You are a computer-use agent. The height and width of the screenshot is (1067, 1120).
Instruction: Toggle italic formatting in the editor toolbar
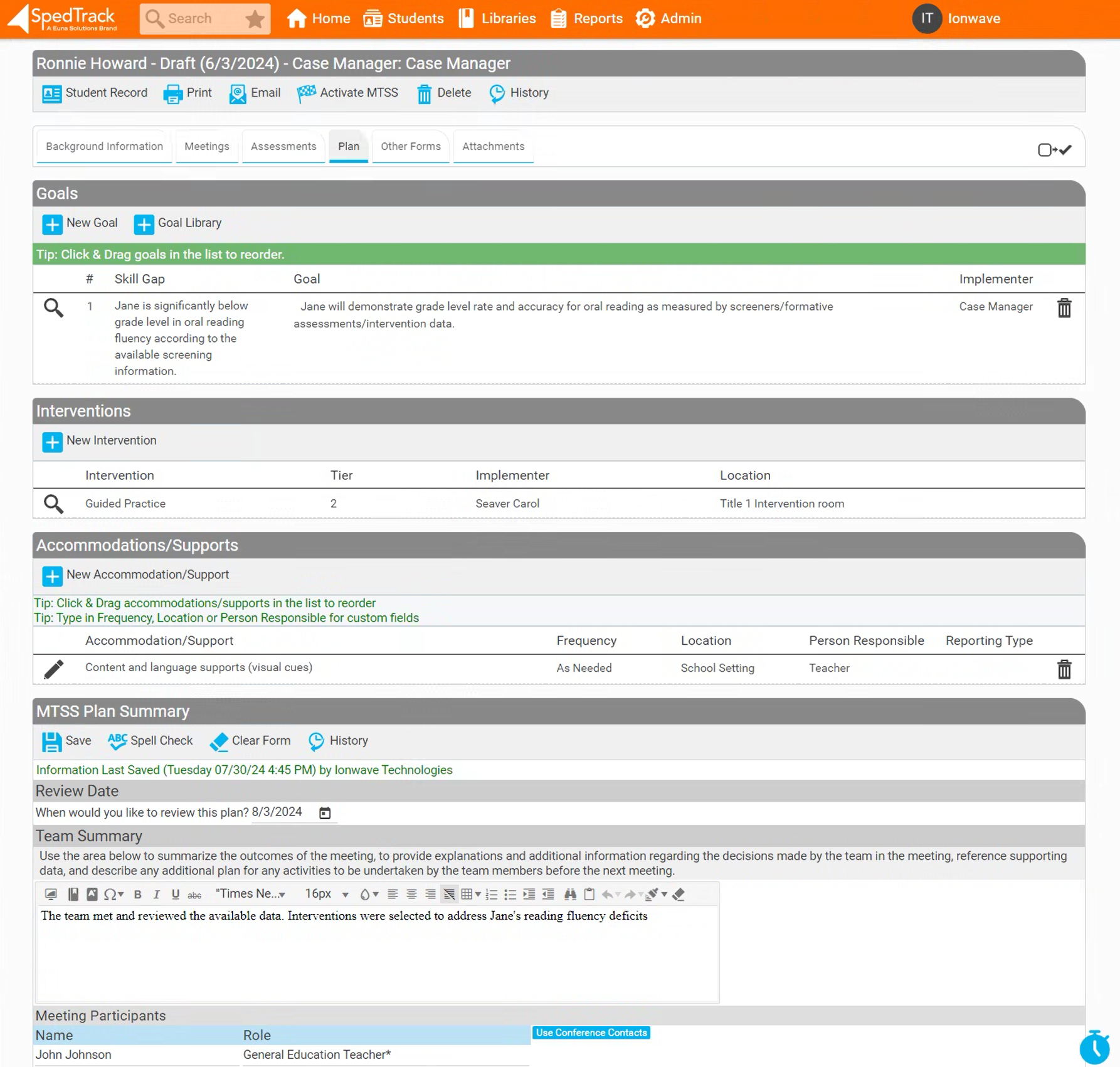[157, 894]
